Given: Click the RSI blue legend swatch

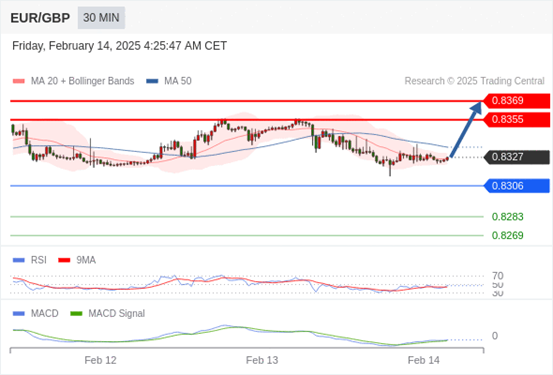Looking at the screenshot, I should pyautogui.click(x=19, y=260).
